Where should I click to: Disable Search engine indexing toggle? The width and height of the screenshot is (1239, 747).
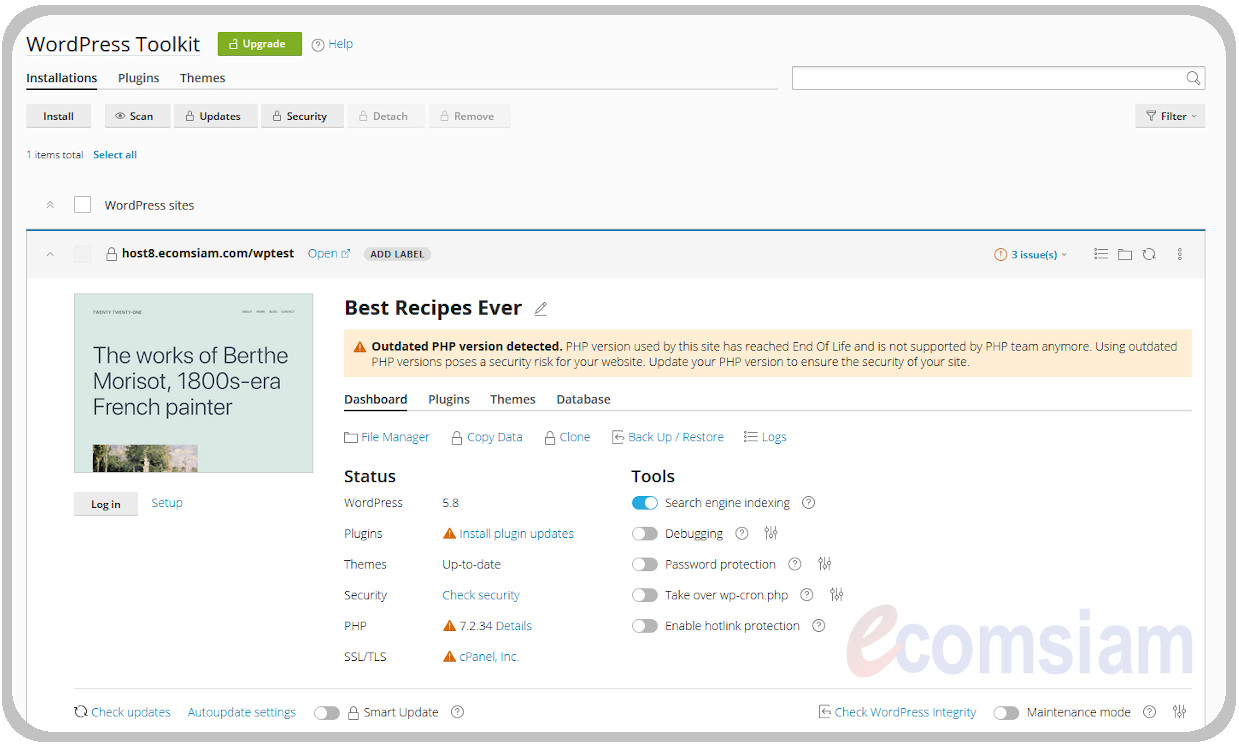tap(645, 503)
